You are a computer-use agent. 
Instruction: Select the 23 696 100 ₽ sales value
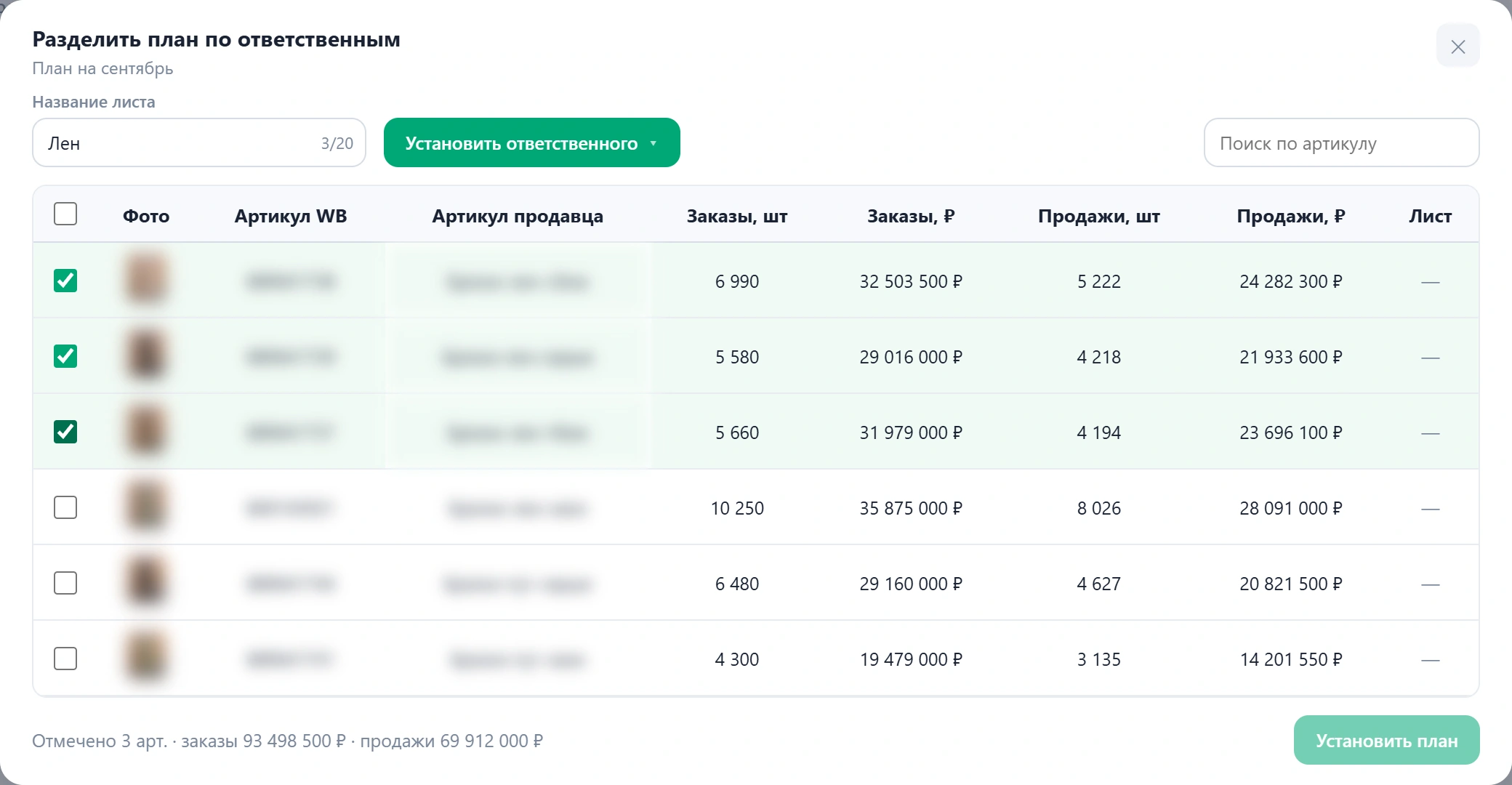tap(1291, 432)
